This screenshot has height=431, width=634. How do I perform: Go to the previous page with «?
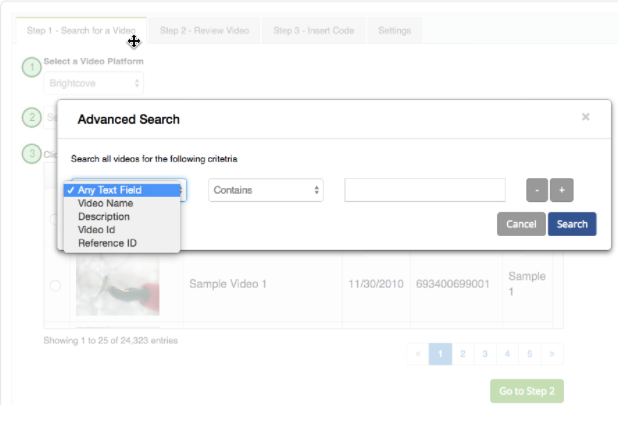(418, 354)
